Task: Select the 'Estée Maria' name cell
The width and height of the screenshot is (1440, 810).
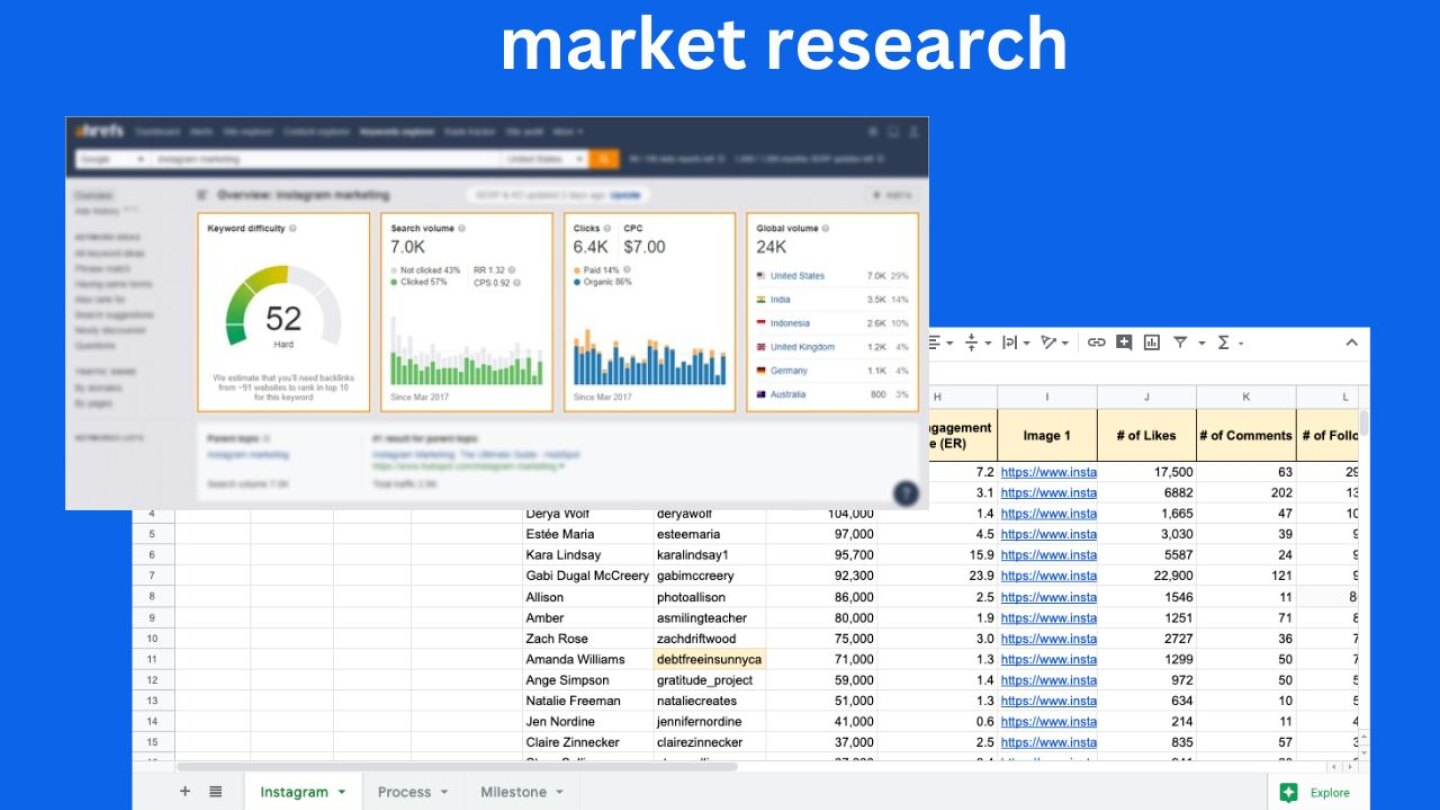Action: (587, 534)
